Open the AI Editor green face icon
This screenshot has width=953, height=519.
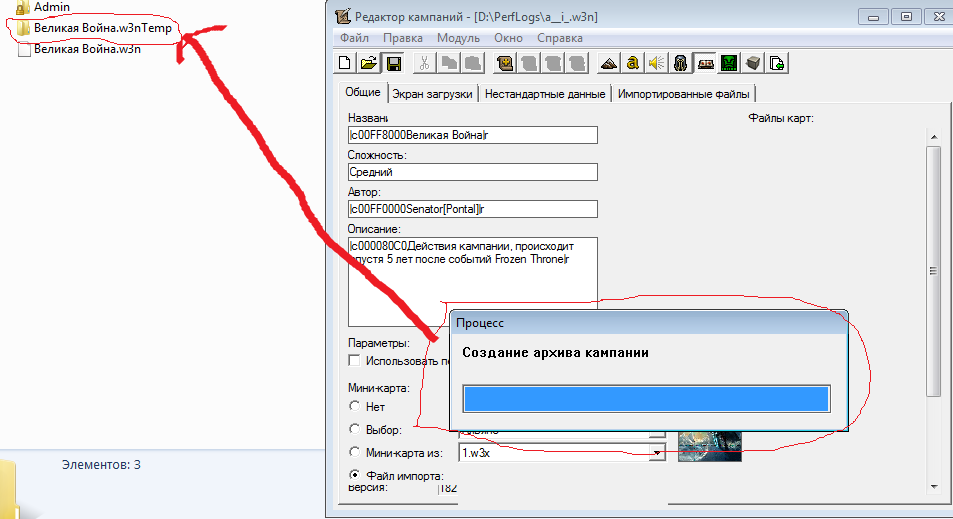tap(729, 63)
